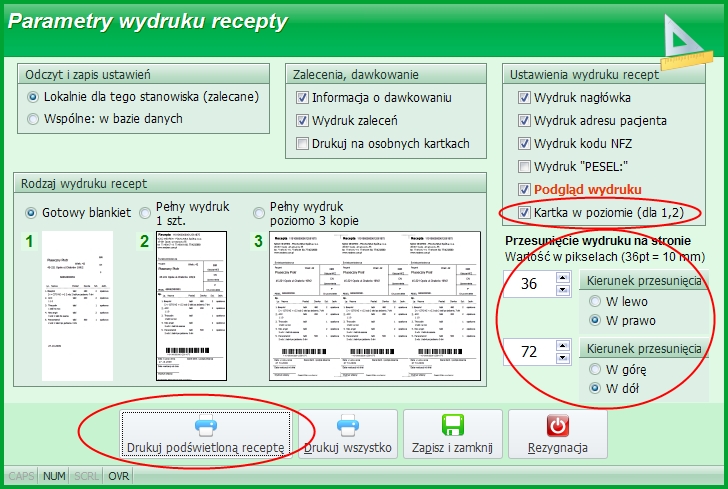Click green floppy disk Zapisz i zamknij icon
The width and height of the screenshot is (728, 489).
coord(453,425)
